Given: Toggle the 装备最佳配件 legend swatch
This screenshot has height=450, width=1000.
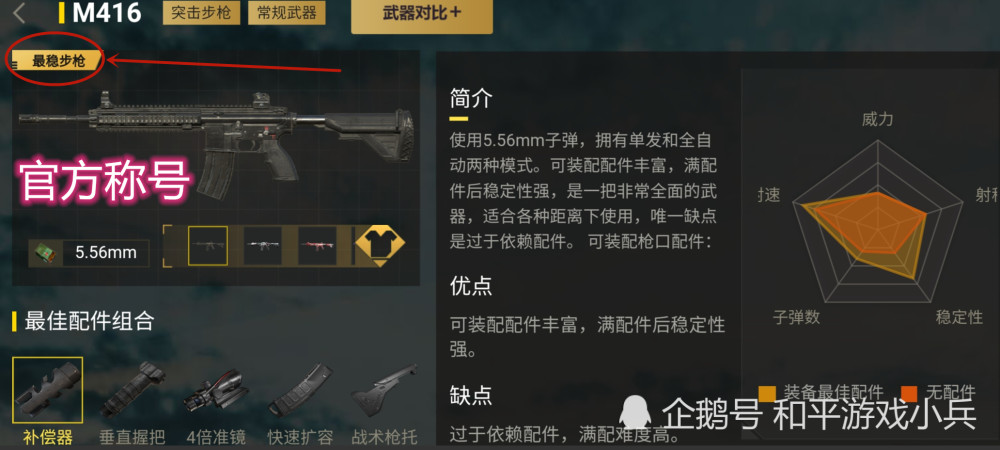Looking at the screenshot, I should (767, 394).
